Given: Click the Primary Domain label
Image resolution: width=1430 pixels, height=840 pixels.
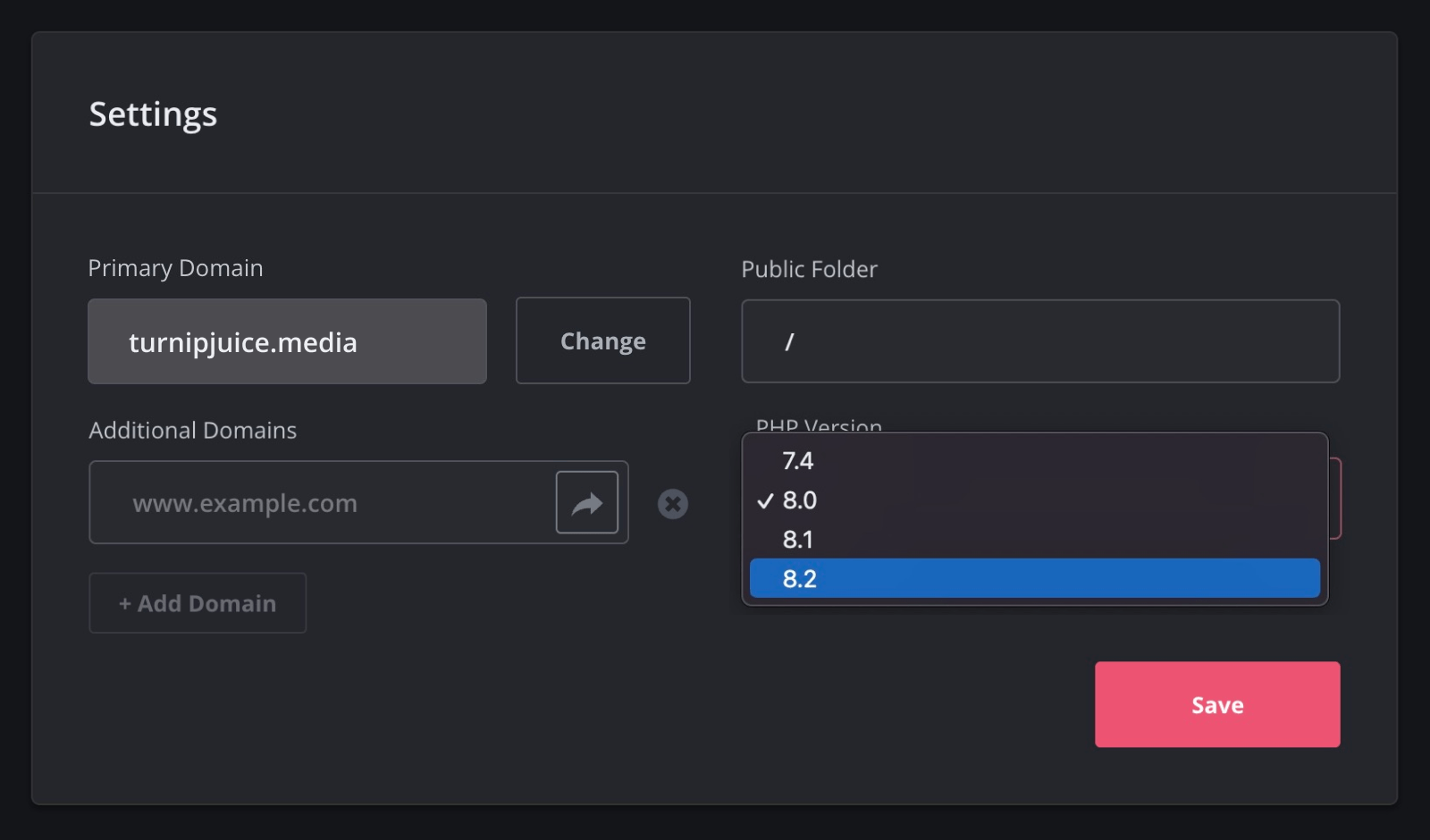Looking at the screenshot, I should (175, 268).
